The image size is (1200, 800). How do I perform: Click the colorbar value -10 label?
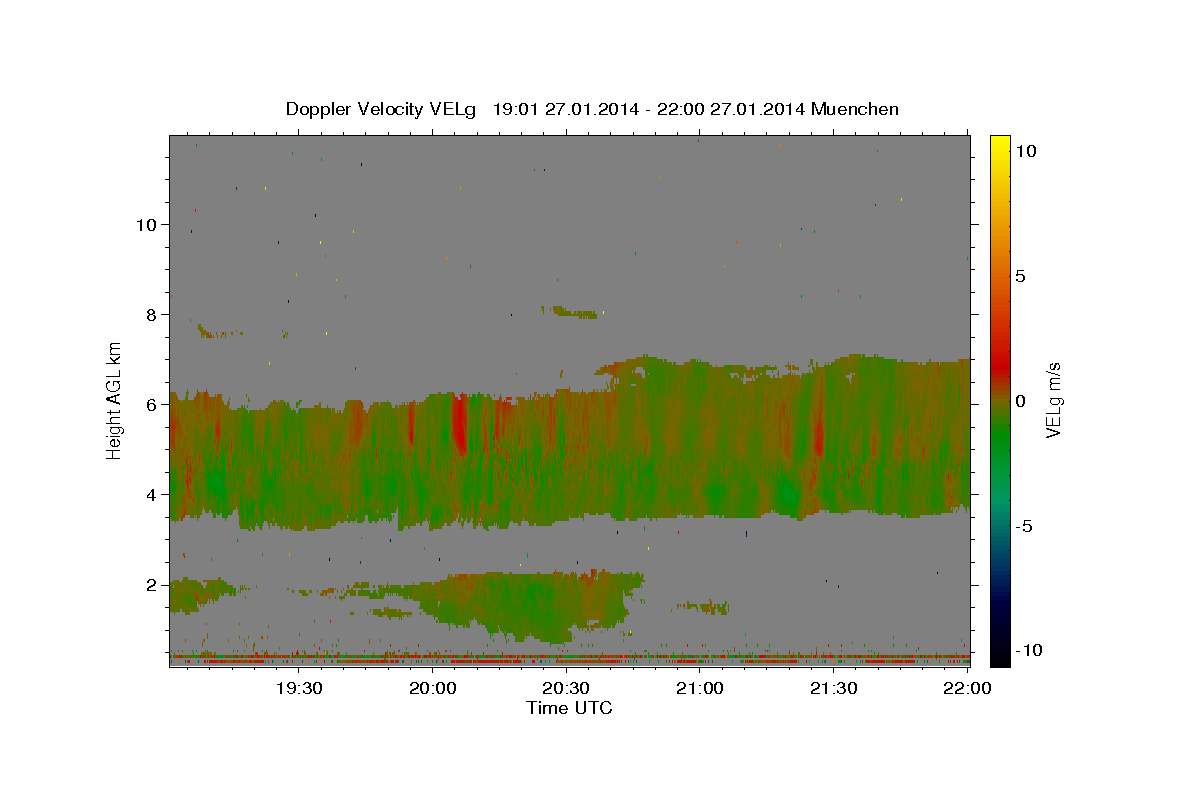click(x=1027, y=650)
